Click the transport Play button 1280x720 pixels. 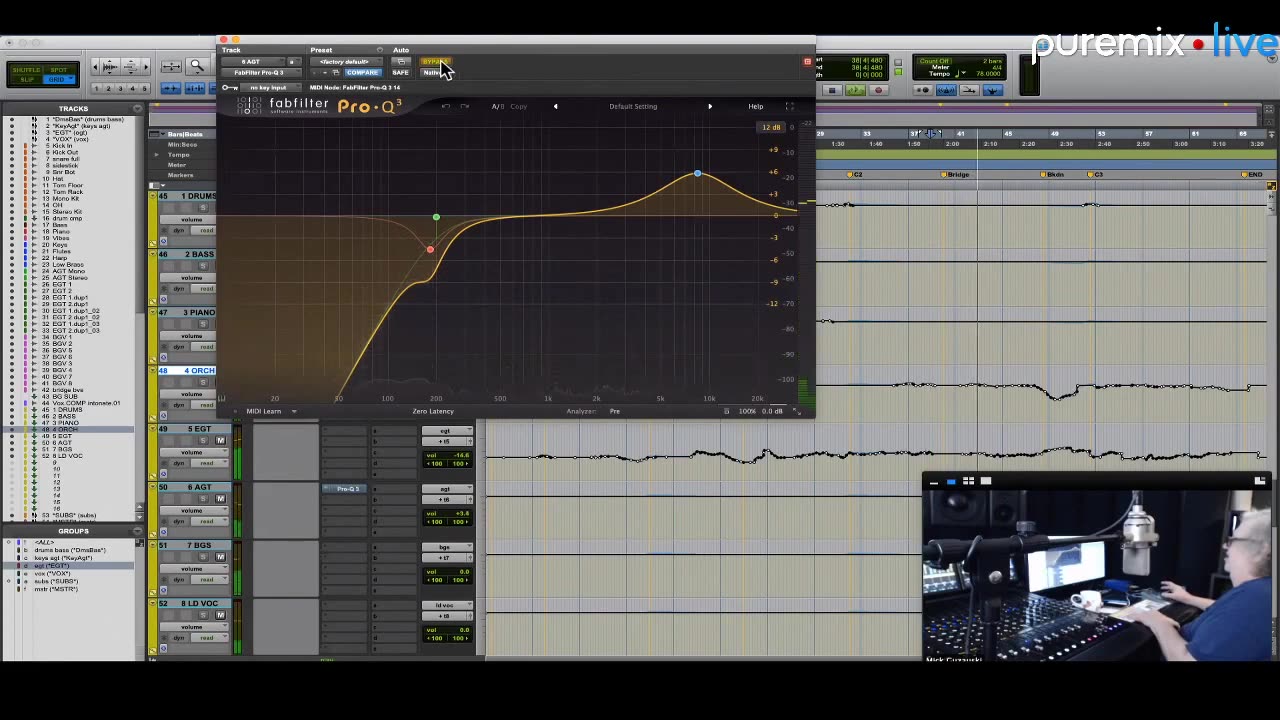[855, 90]
